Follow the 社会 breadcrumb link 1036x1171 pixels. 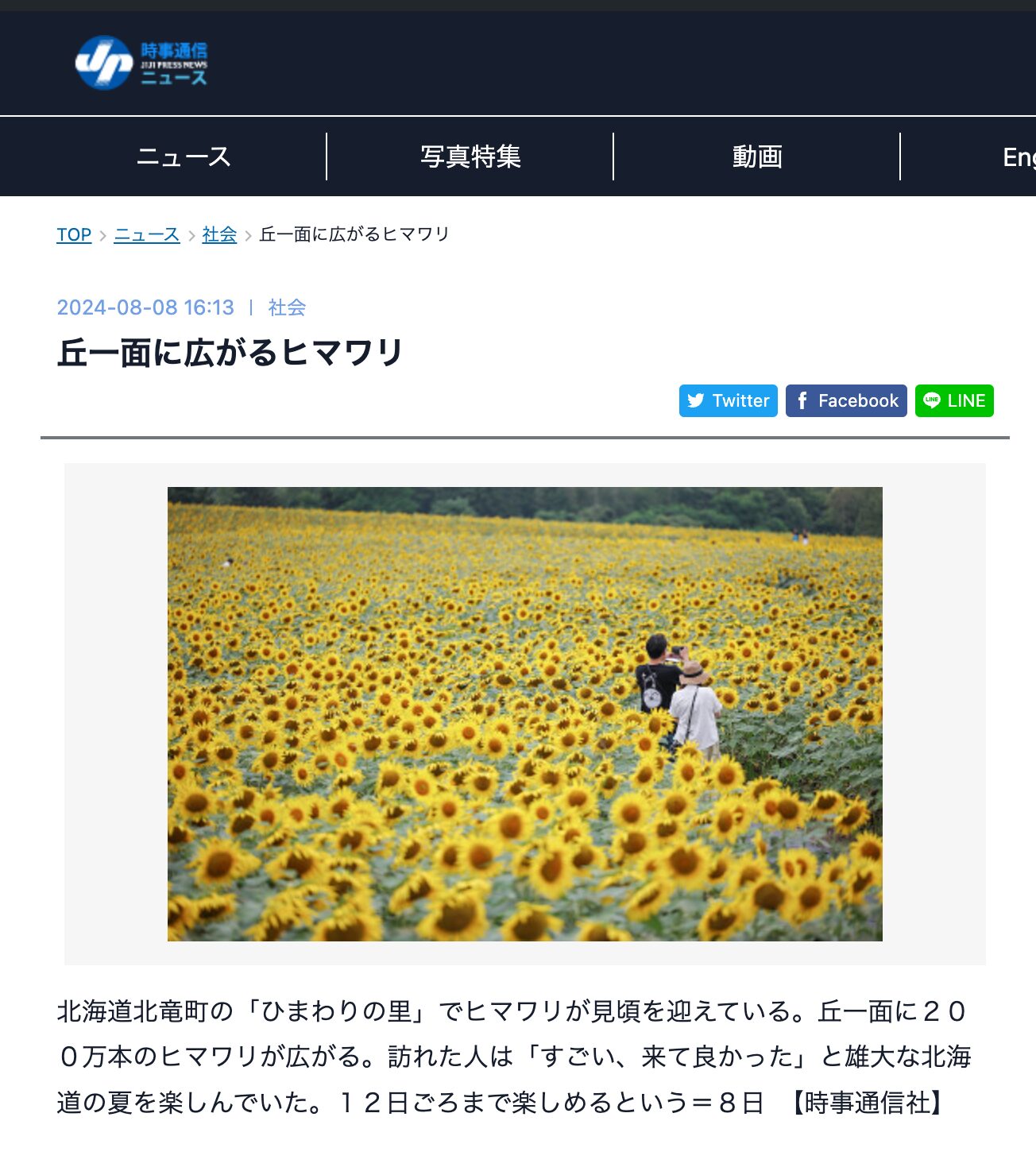tap(219, 235)
